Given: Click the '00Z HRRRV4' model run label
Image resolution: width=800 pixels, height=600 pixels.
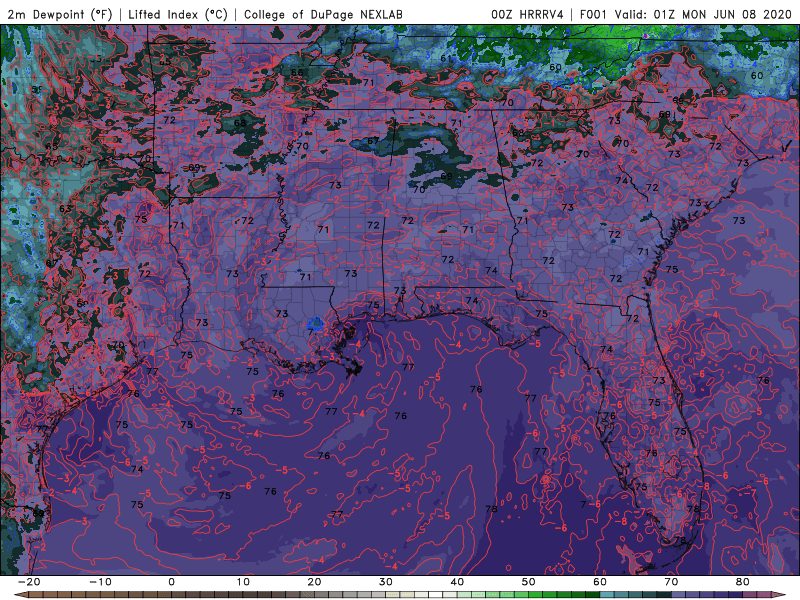Looking at the screenshot, I should (527, 14).
